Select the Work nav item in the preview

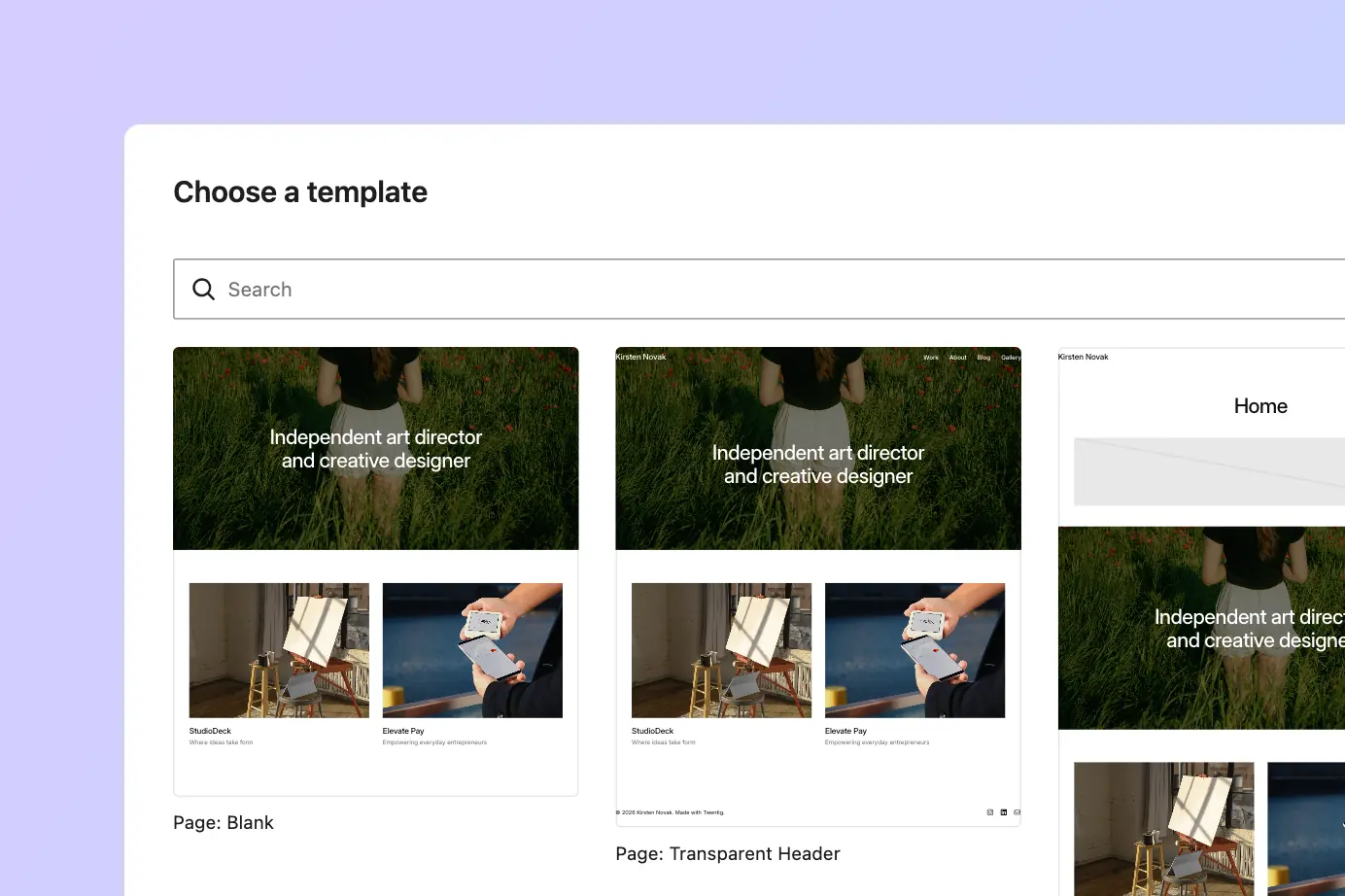point(930,357)
